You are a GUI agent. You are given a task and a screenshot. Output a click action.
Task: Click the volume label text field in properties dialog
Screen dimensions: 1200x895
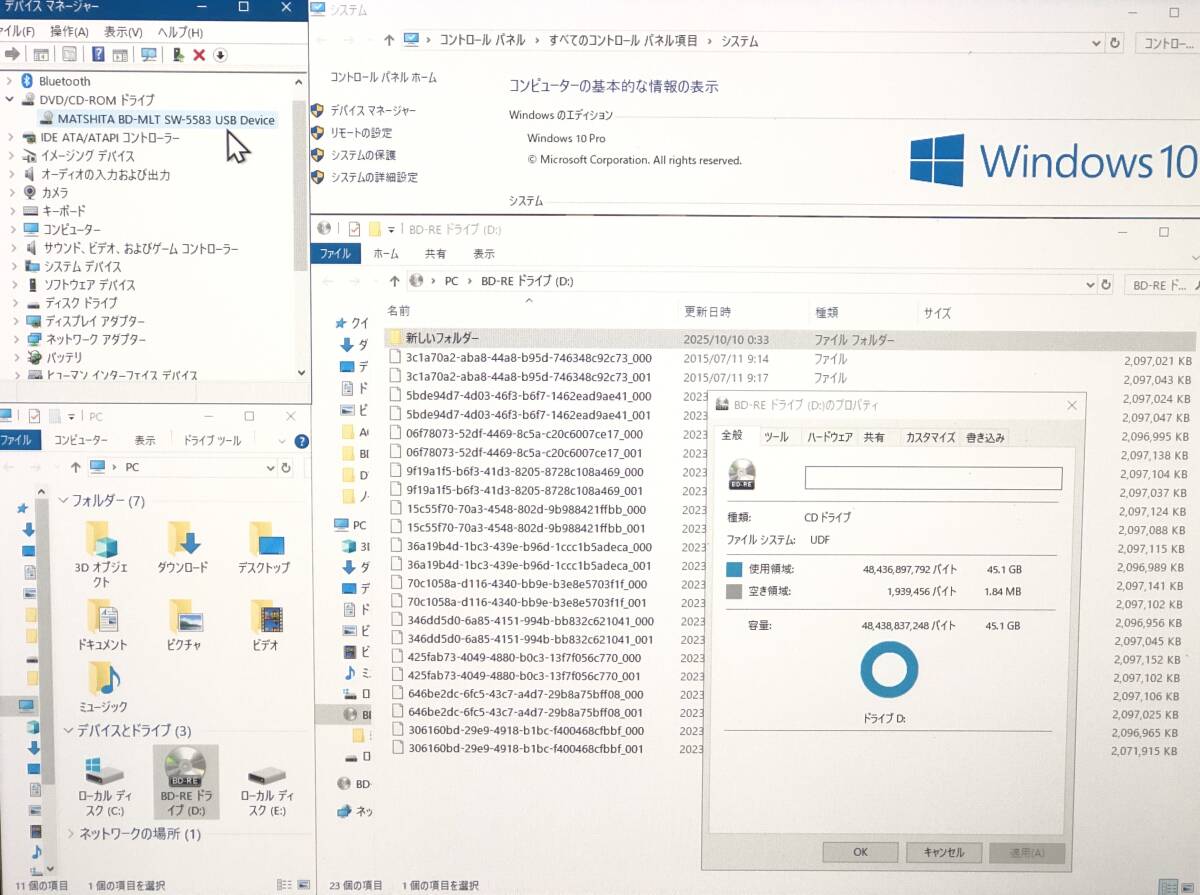[933, 478]
